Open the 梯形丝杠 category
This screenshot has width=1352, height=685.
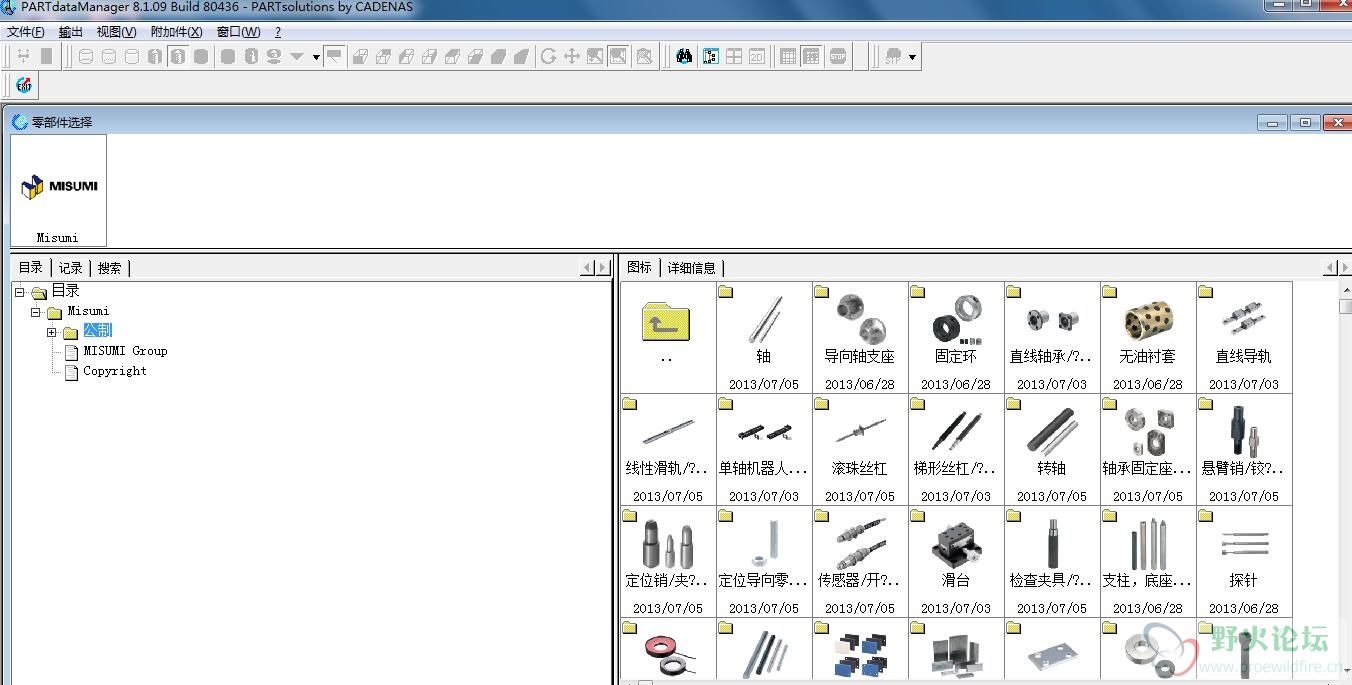click(x=956, y=449)
